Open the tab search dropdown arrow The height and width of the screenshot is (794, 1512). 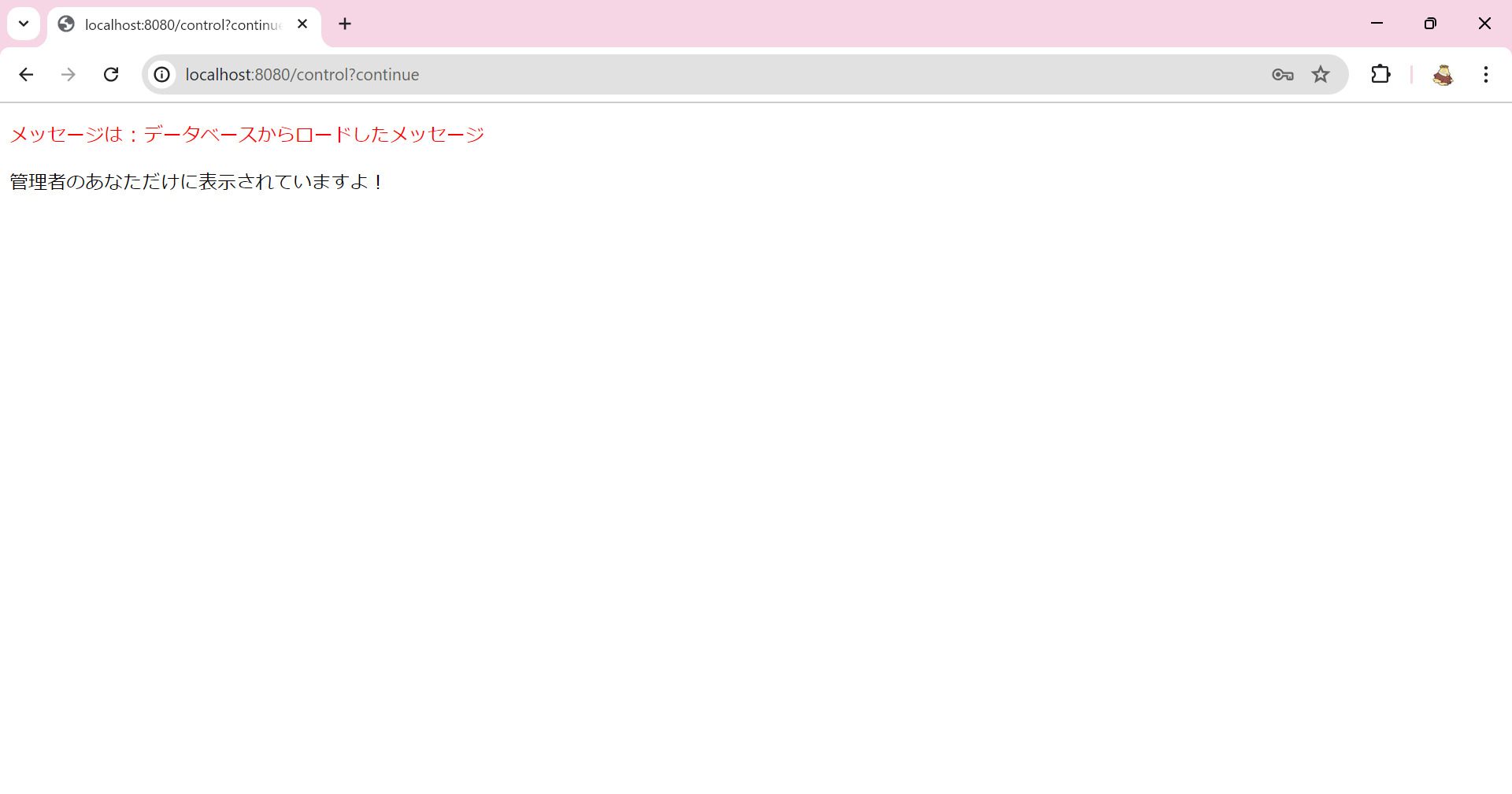click(x=24, y=24)
